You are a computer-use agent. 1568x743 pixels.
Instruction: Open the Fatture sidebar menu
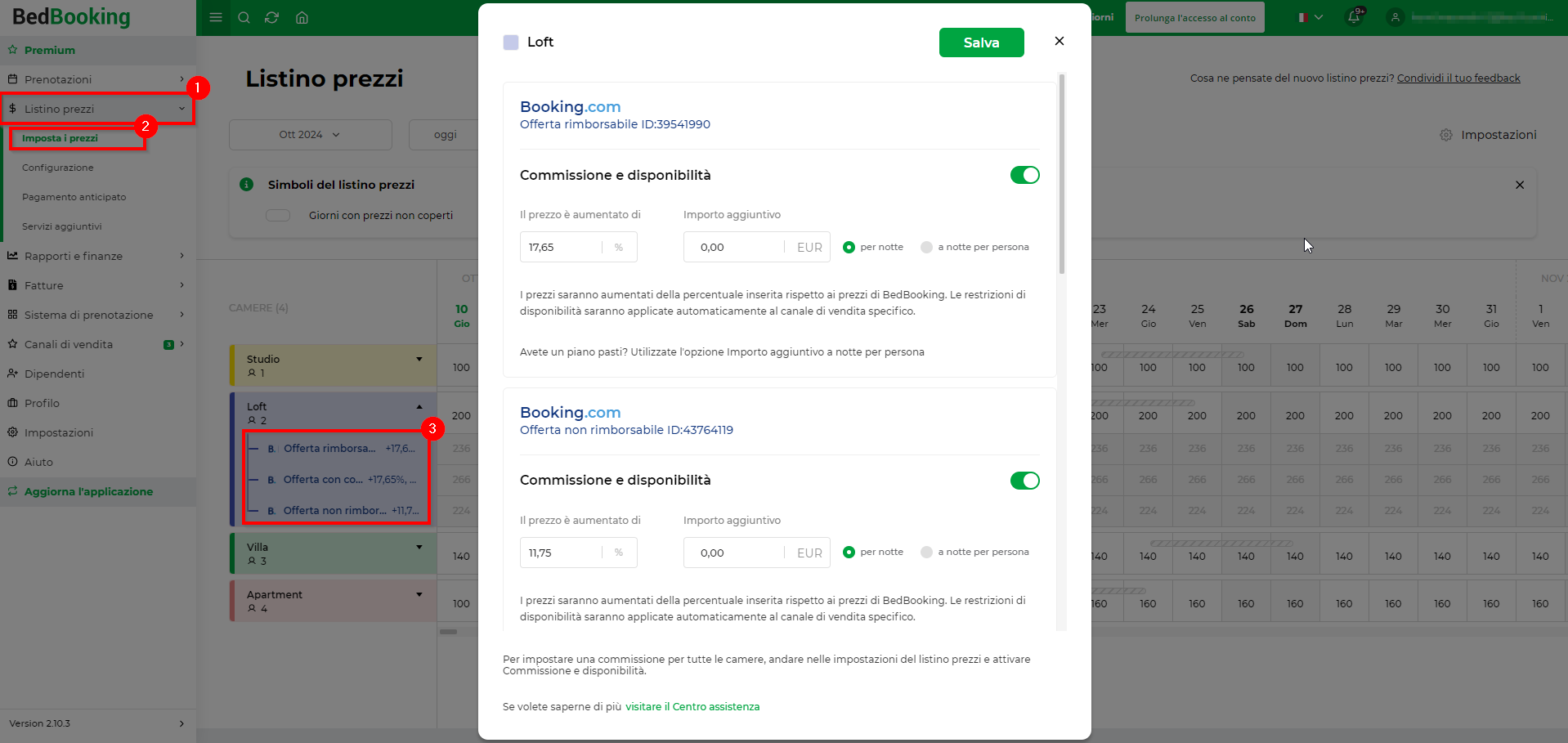pos(98,285)
